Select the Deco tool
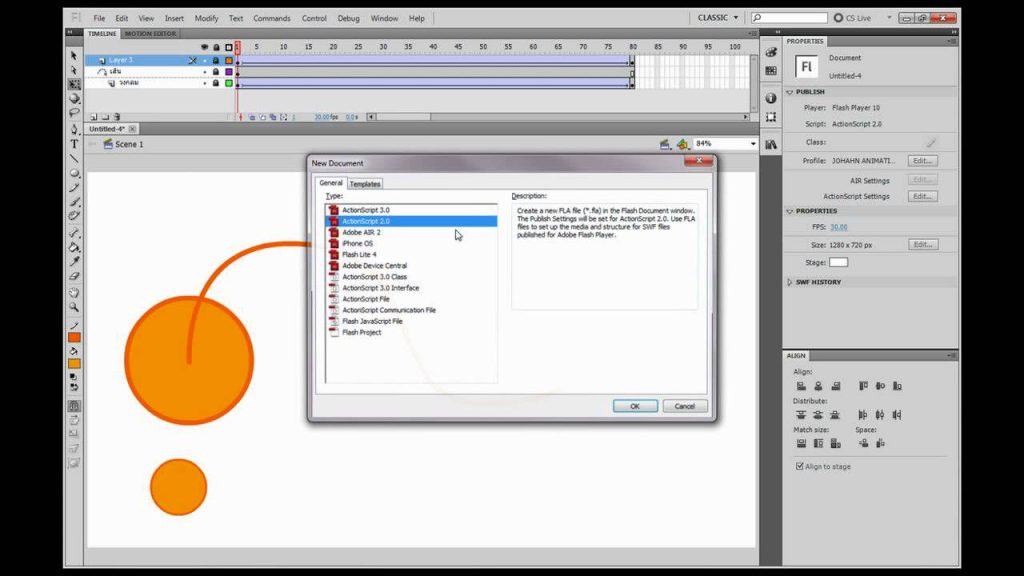 click(x=74, y=216)
